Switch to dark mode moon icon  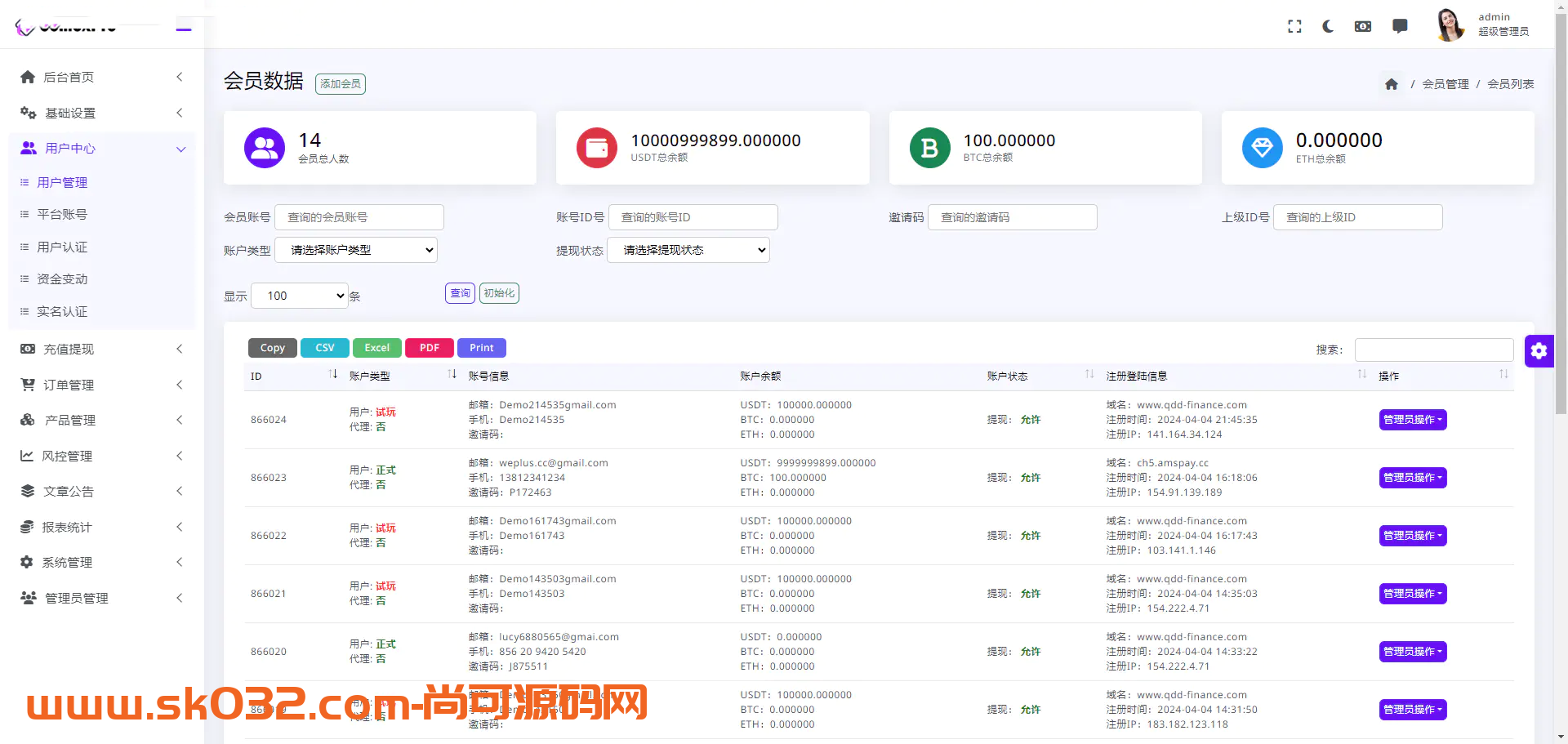click(1328, 26)
